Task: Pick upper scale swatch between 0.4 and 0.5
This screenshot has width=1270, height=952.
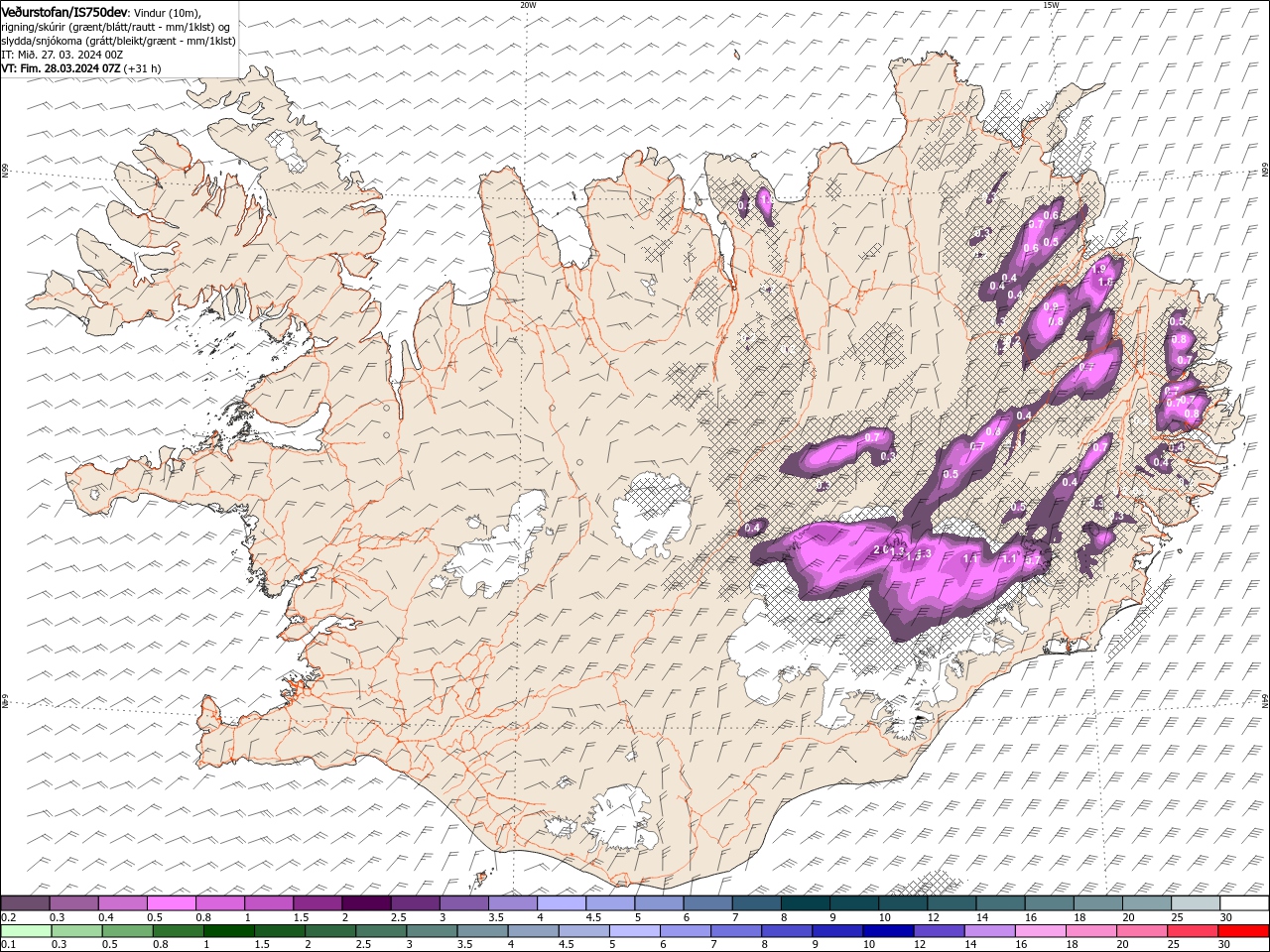Action: 122,903
